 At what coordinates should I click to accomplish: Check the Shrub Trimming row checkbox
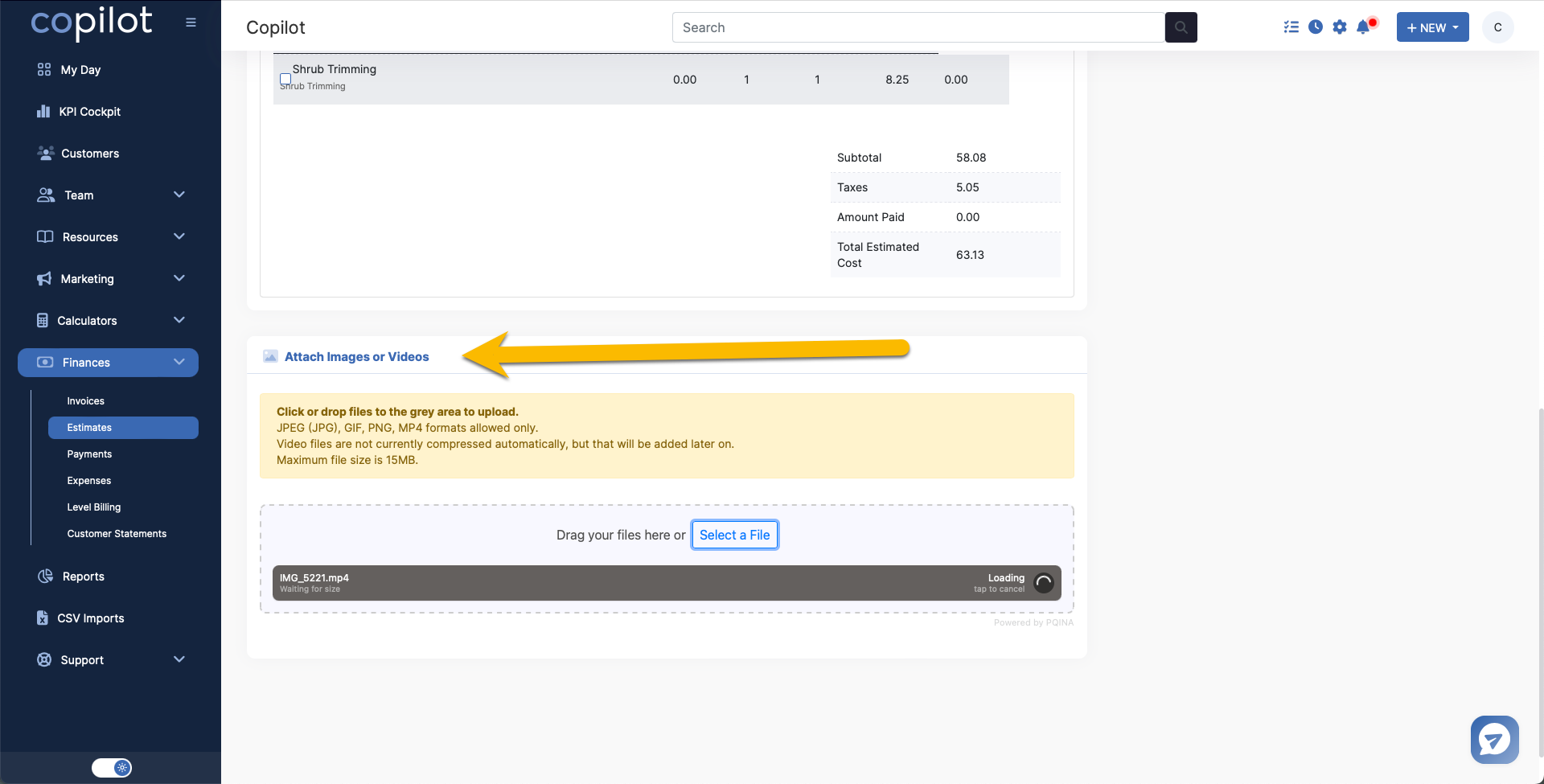click(x=285, y=79)
